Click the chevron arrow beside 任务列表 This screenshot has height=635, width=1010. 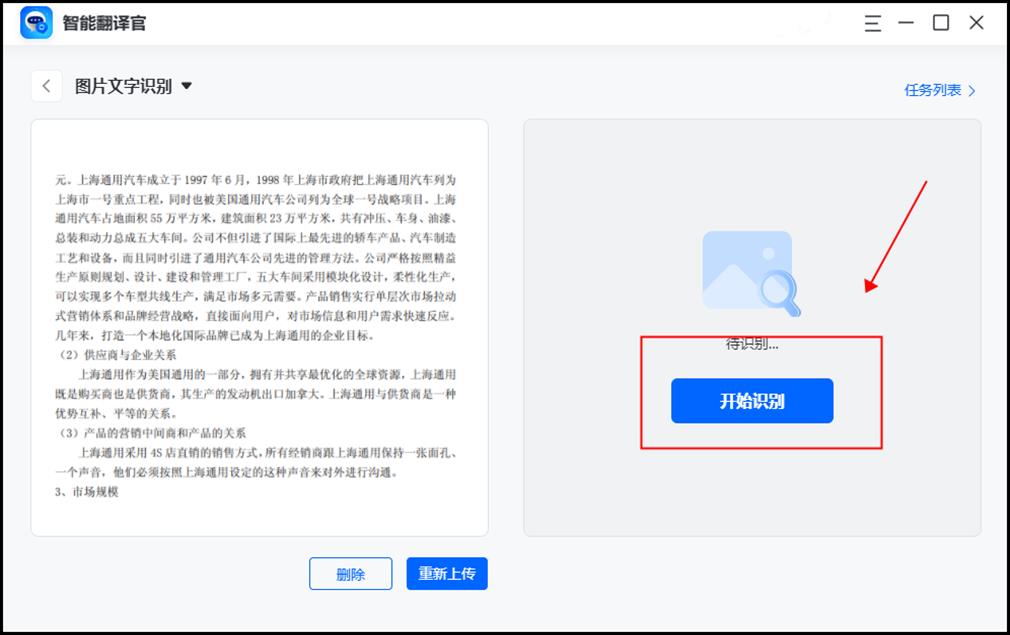[972, 91]
